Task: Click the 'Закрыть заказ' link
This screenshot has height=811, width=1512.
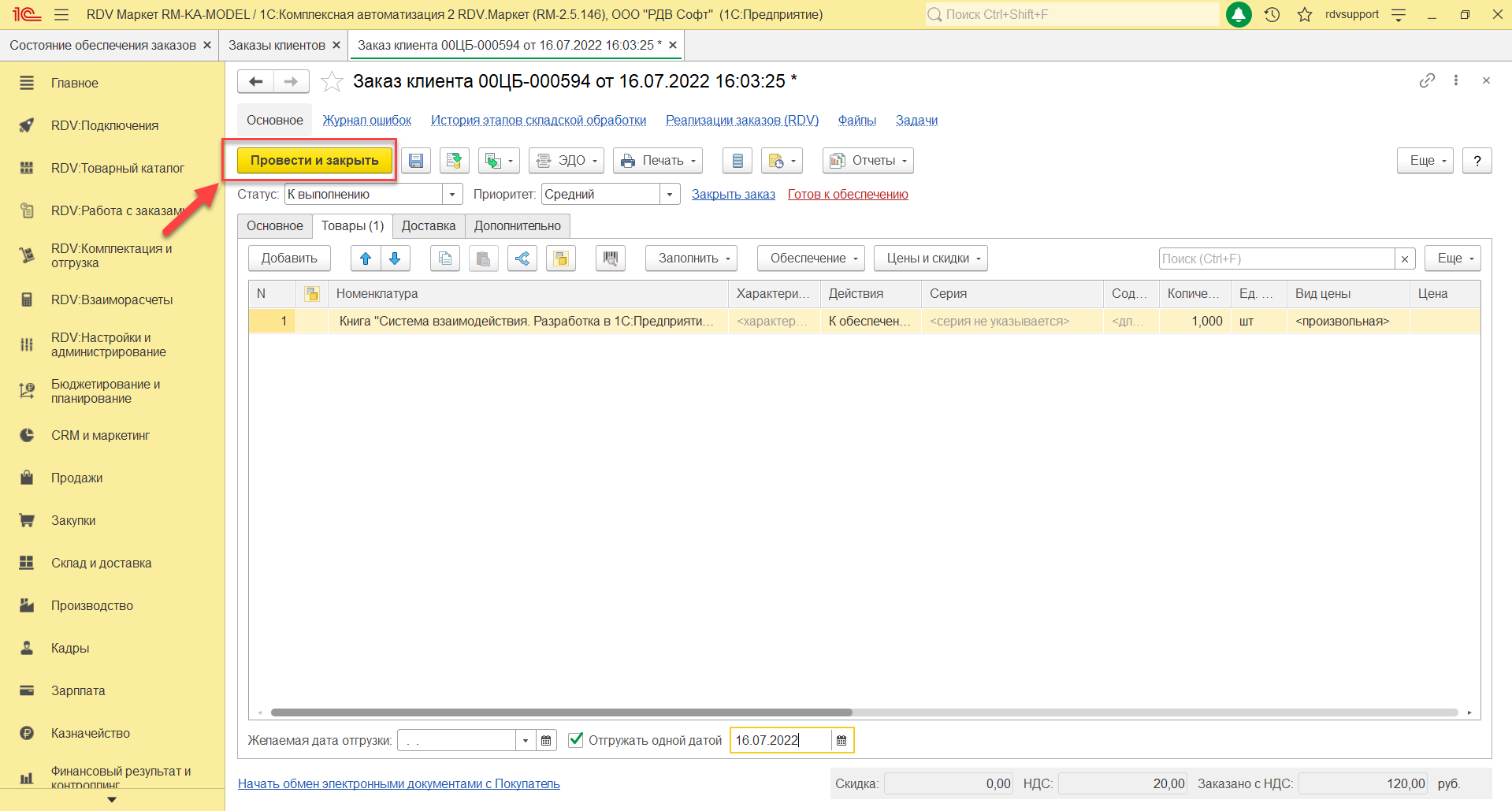Action: (733, 195)
